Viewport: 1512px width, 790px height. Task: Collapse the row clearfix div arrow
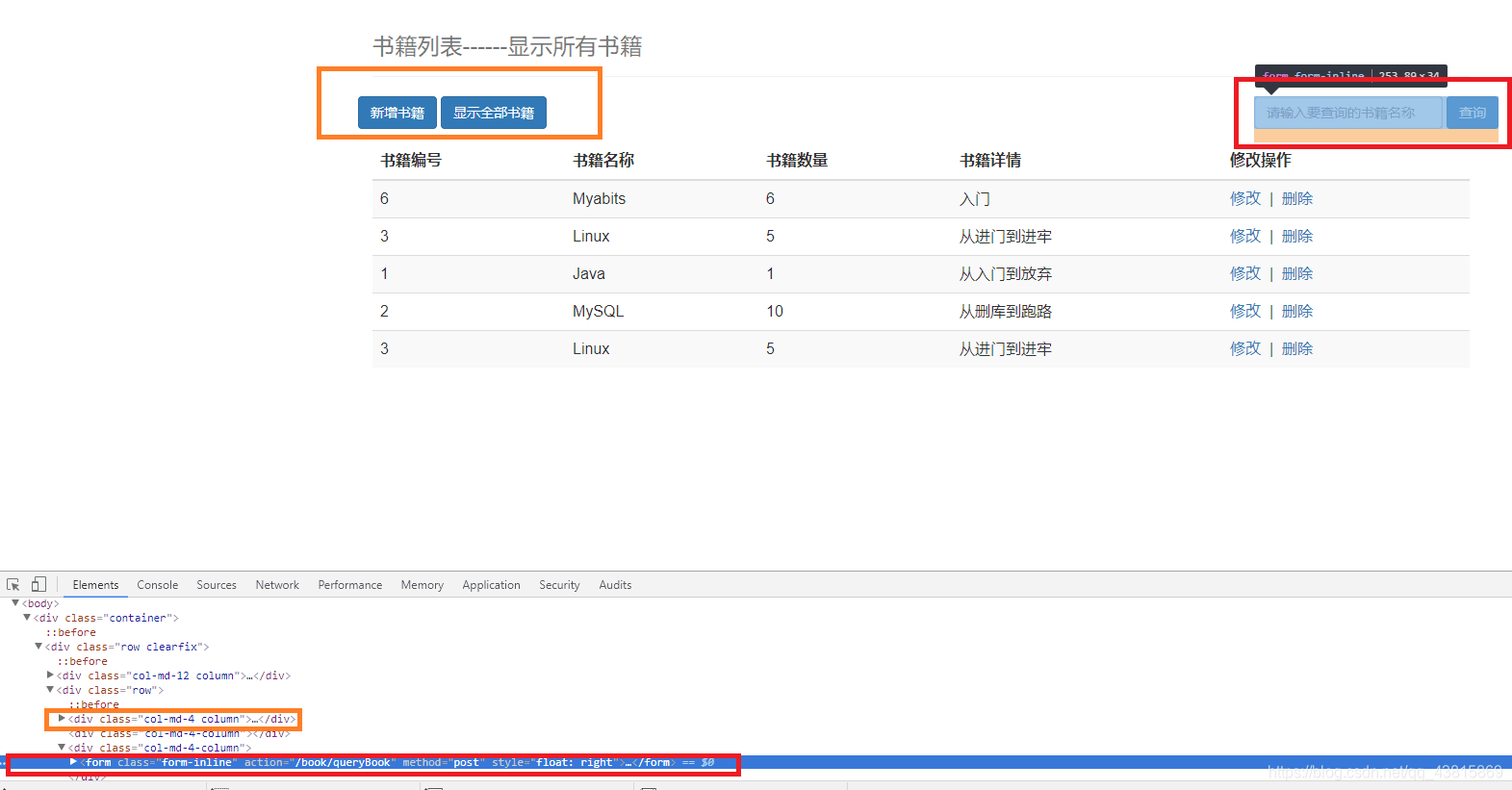tap(38, 647)
